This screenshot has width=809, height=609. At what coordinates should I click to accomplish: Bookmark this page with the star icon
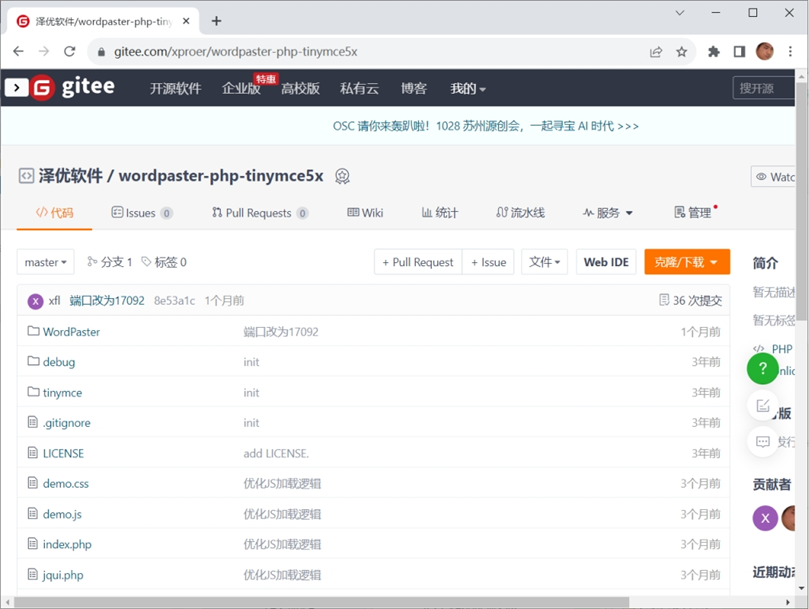tap(682, 52)
